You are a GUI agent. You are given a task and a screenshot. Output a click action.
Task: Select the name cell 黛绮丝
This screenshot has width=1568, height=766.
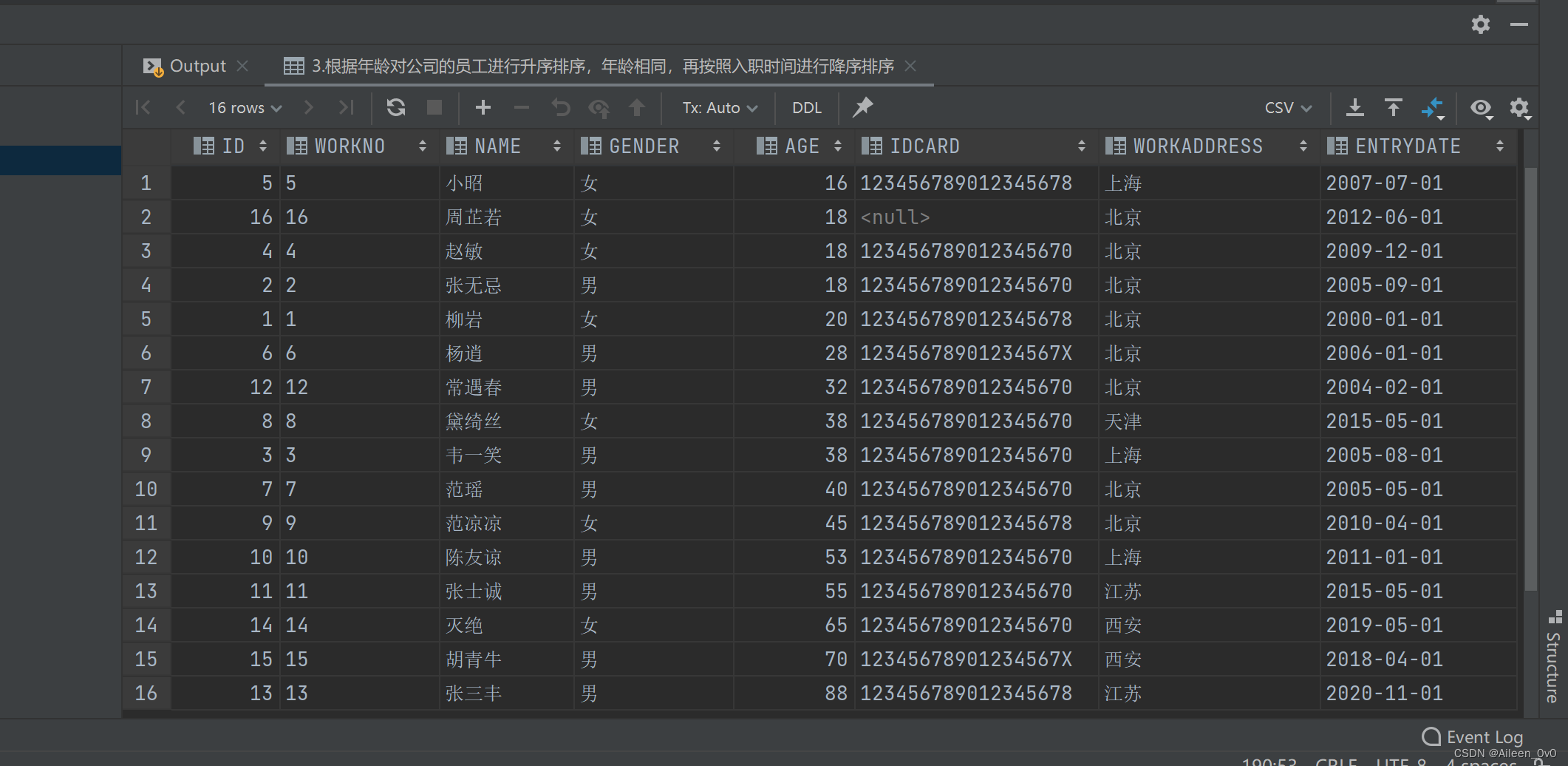[507, 421]
